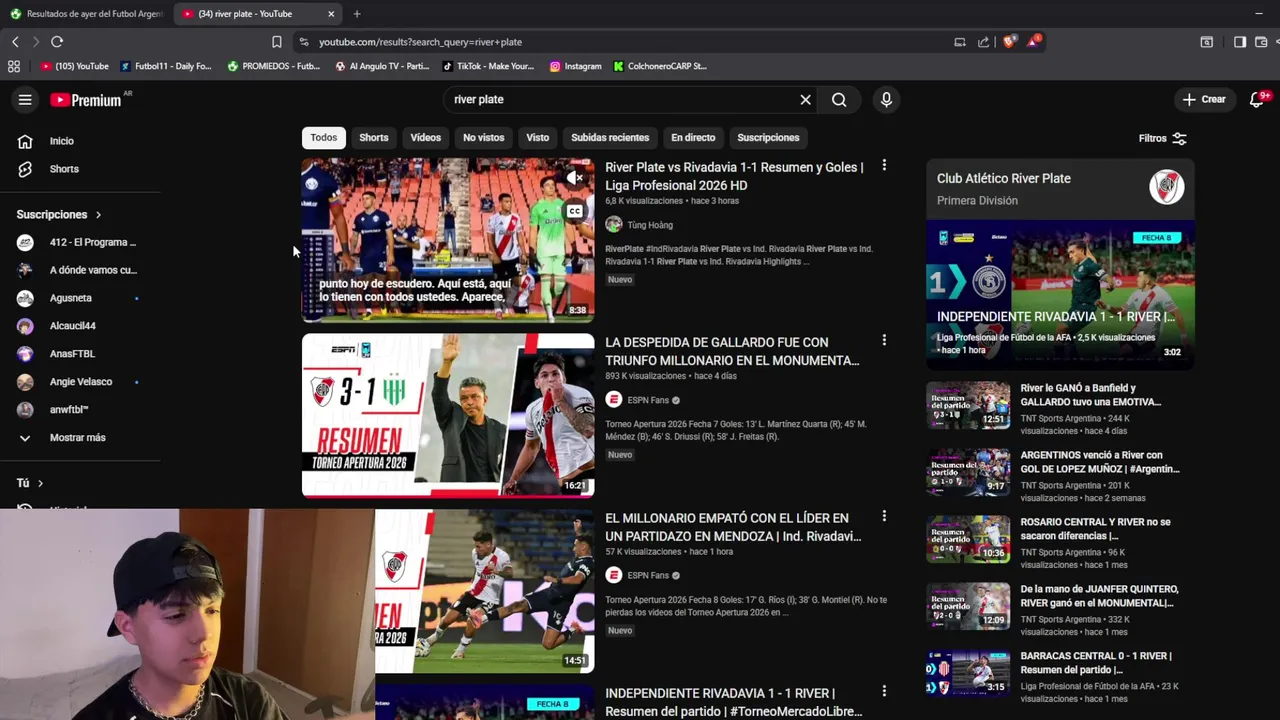Viewport: 1280px width, 720px height.
Task: Click the magnifier search button
Action: [839, 99]
